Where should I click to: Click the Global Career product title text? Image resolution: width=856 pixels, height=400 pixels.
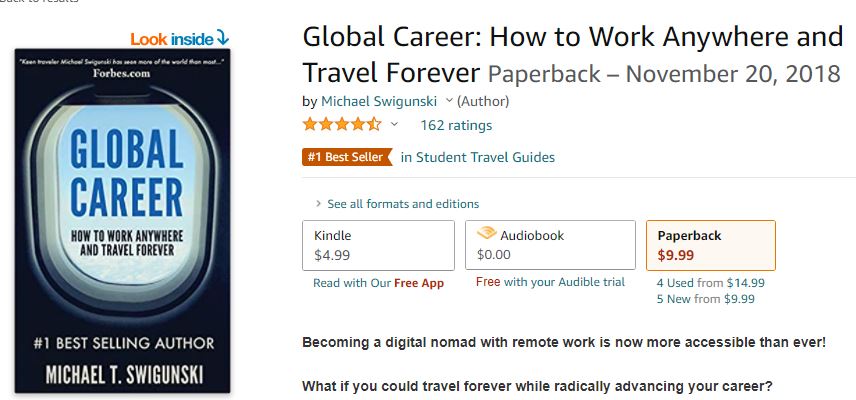573,55
